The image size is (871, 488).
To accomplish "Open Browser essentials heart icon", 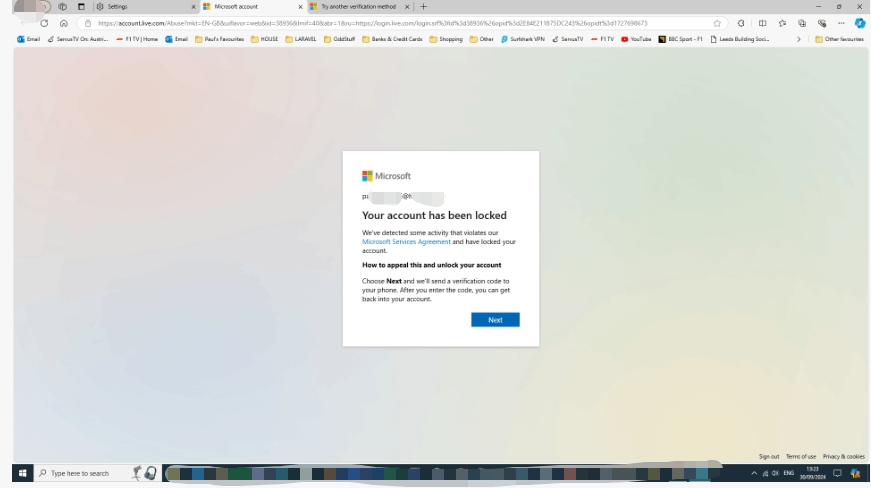I will tap(822, 23).
